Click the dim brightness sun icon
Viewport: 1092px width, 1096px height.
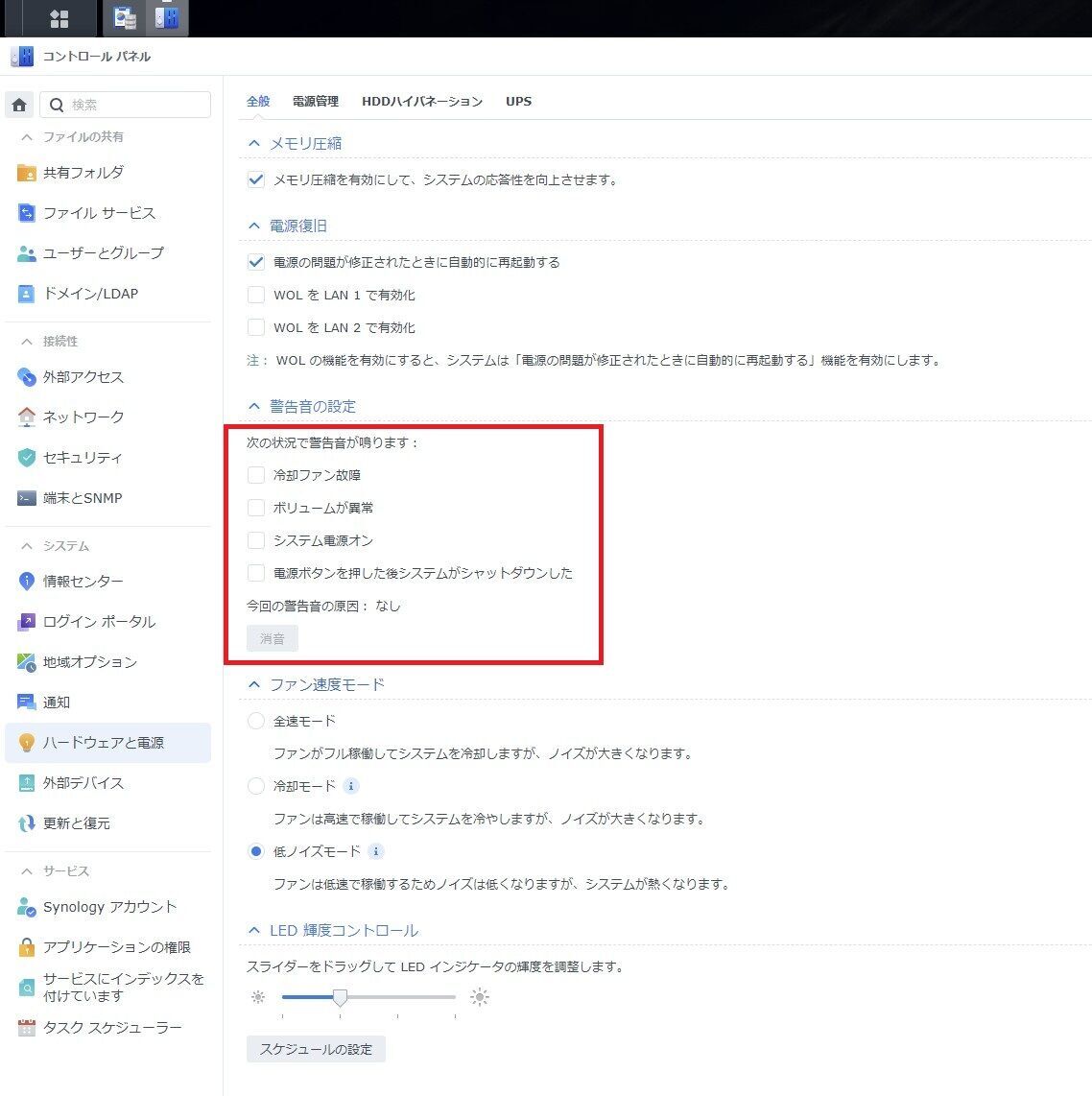258,997
